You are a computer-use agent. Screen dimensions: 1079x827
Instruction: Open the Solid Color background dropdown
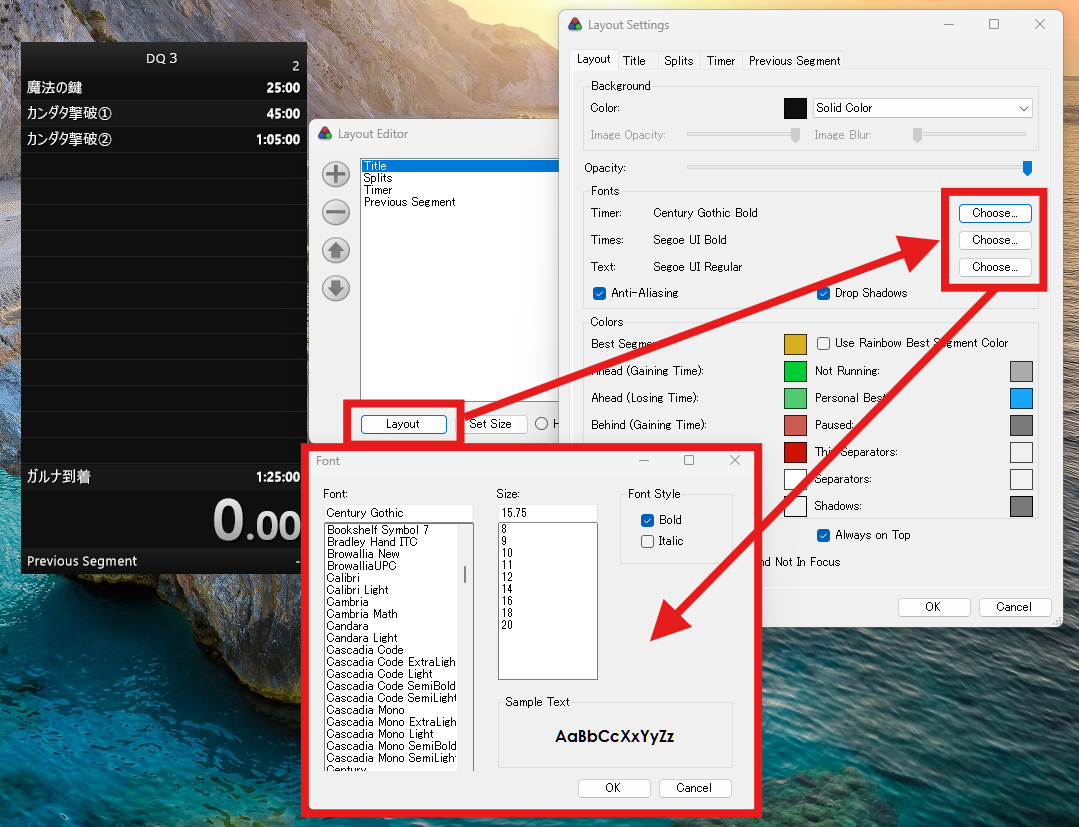(x=922, y=108)
